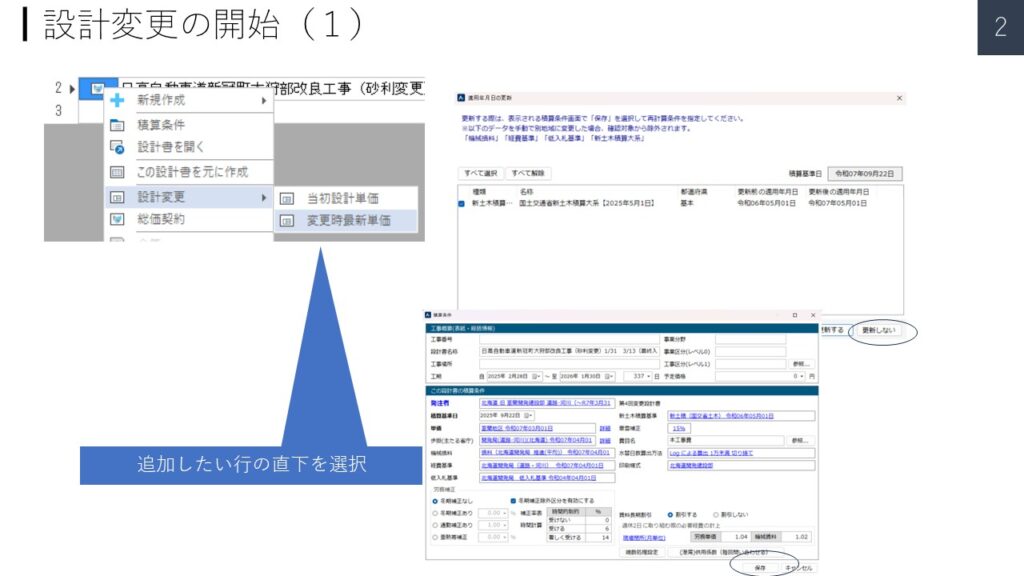Click the icon beside 当初設計単価 in submenu
1024x576 pixels.
pos(287,198)
